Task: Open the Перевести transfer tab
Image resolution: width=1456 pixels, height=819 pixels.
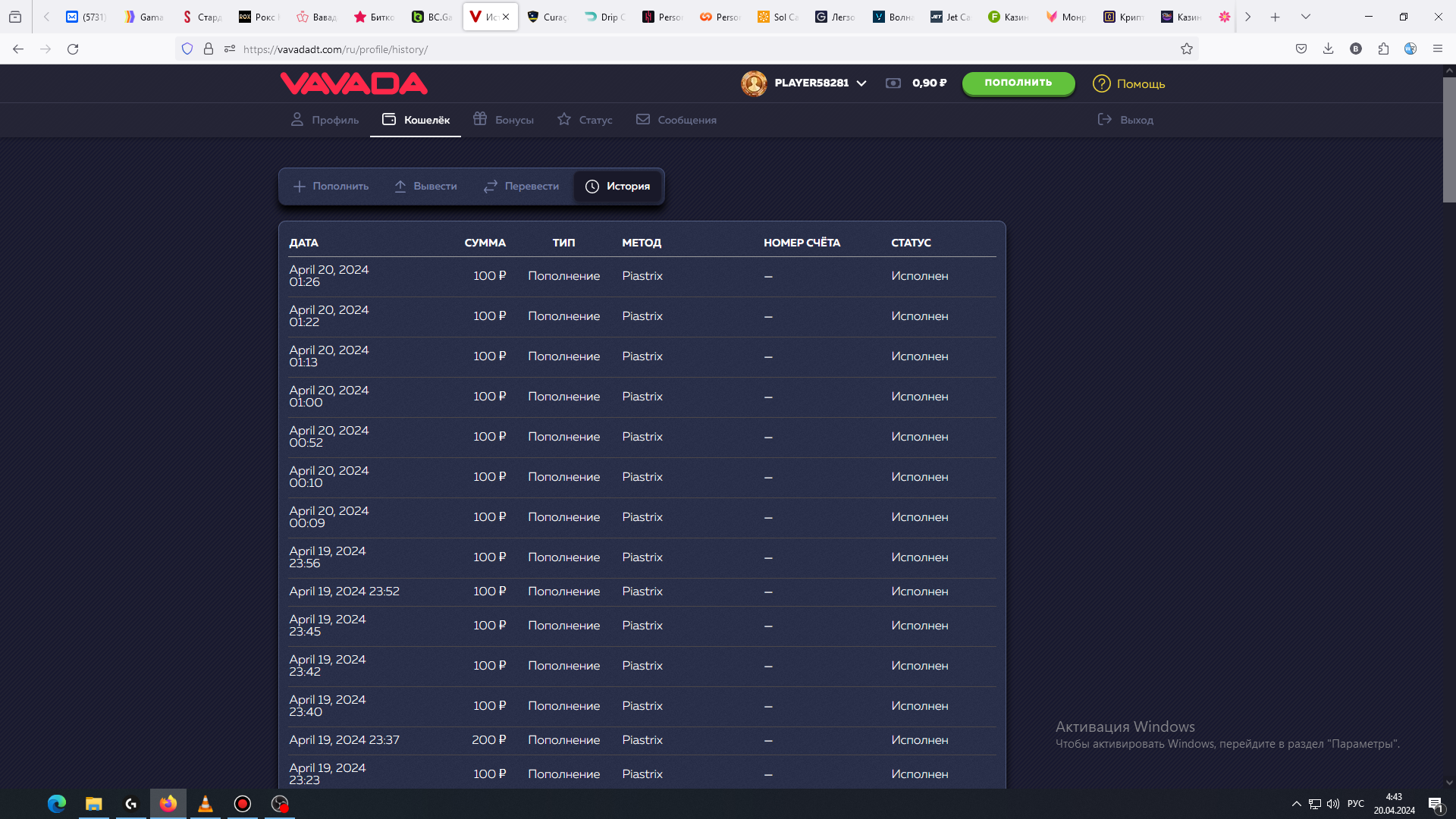Action: point(521,187)
